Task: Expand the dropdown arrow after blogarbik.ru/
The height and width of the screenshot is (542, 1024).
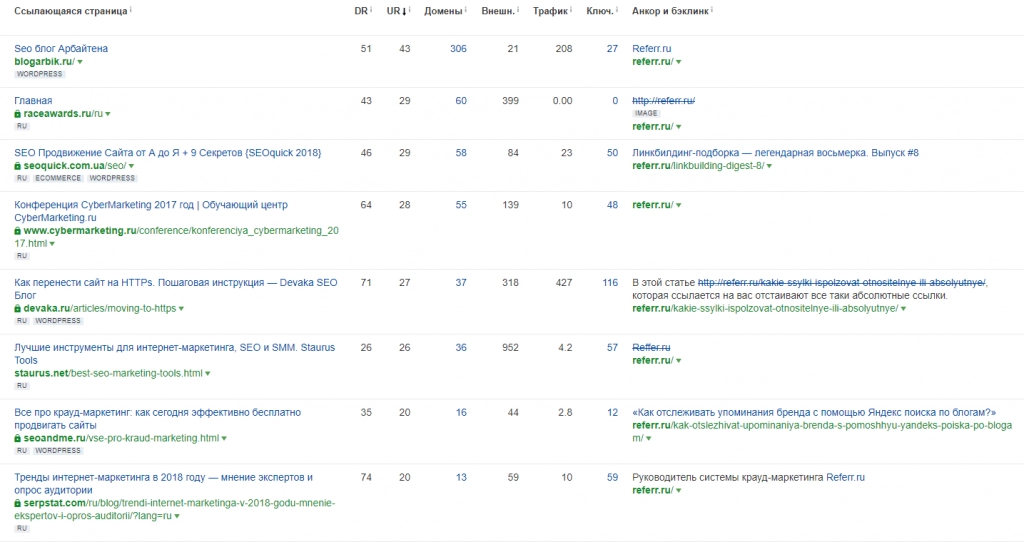Action: tap(80, 62)
